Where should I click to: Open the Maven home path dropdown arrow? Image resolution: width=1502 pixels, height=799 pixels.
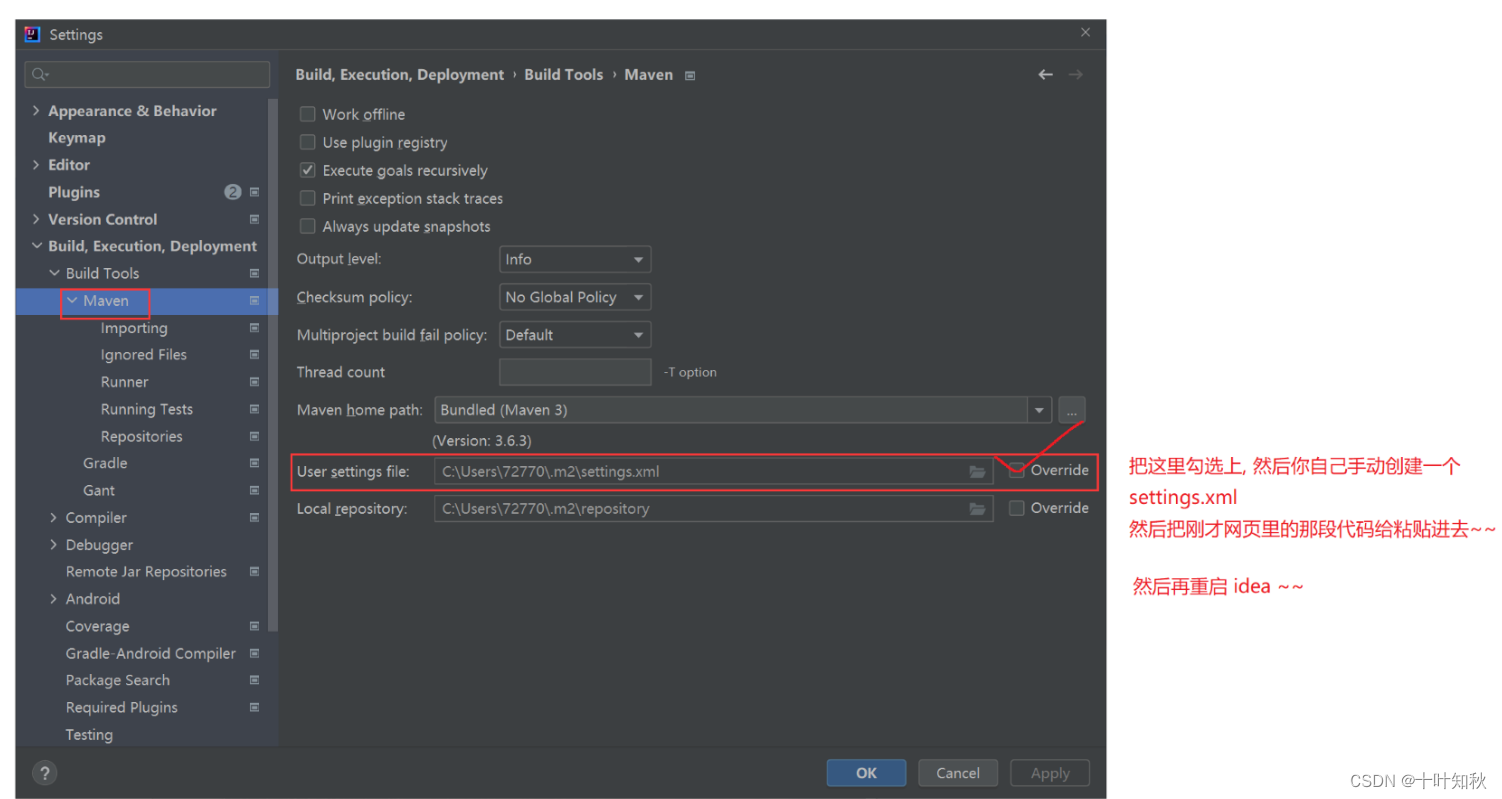pyautogui.click(x=1040, y=410)
